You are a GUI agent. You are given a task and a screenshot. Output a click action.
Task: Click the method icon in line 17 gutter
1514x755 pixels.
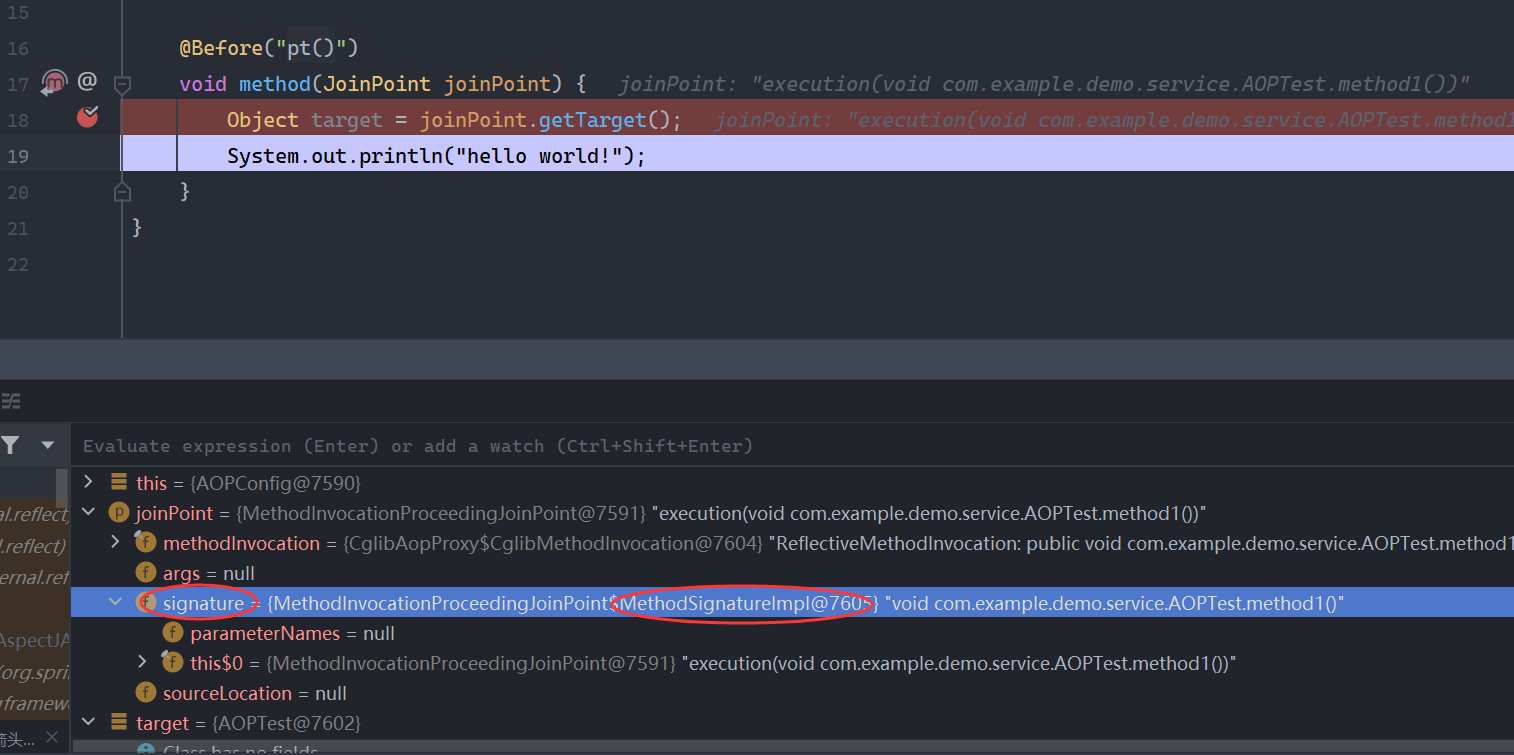(x=53, y=83)
